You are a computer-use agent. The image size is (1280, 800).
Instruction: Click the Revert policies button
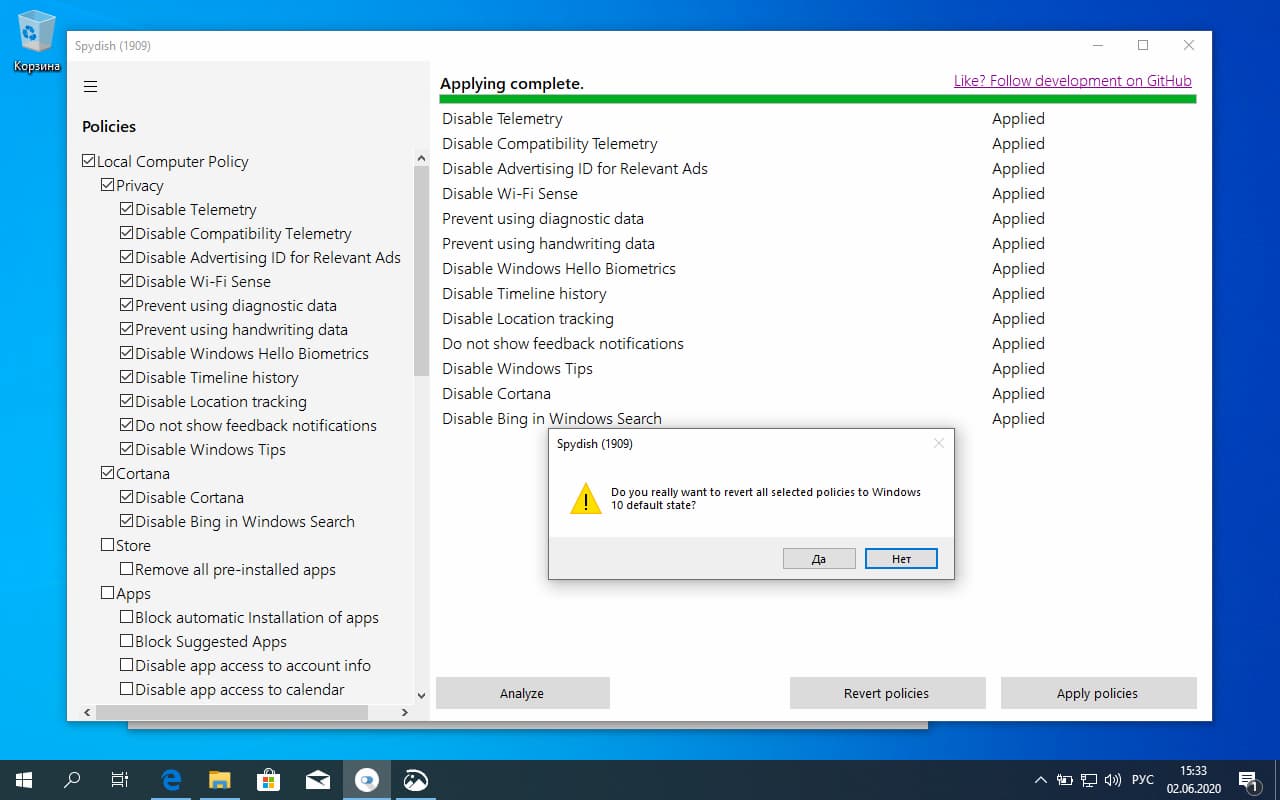886,693
